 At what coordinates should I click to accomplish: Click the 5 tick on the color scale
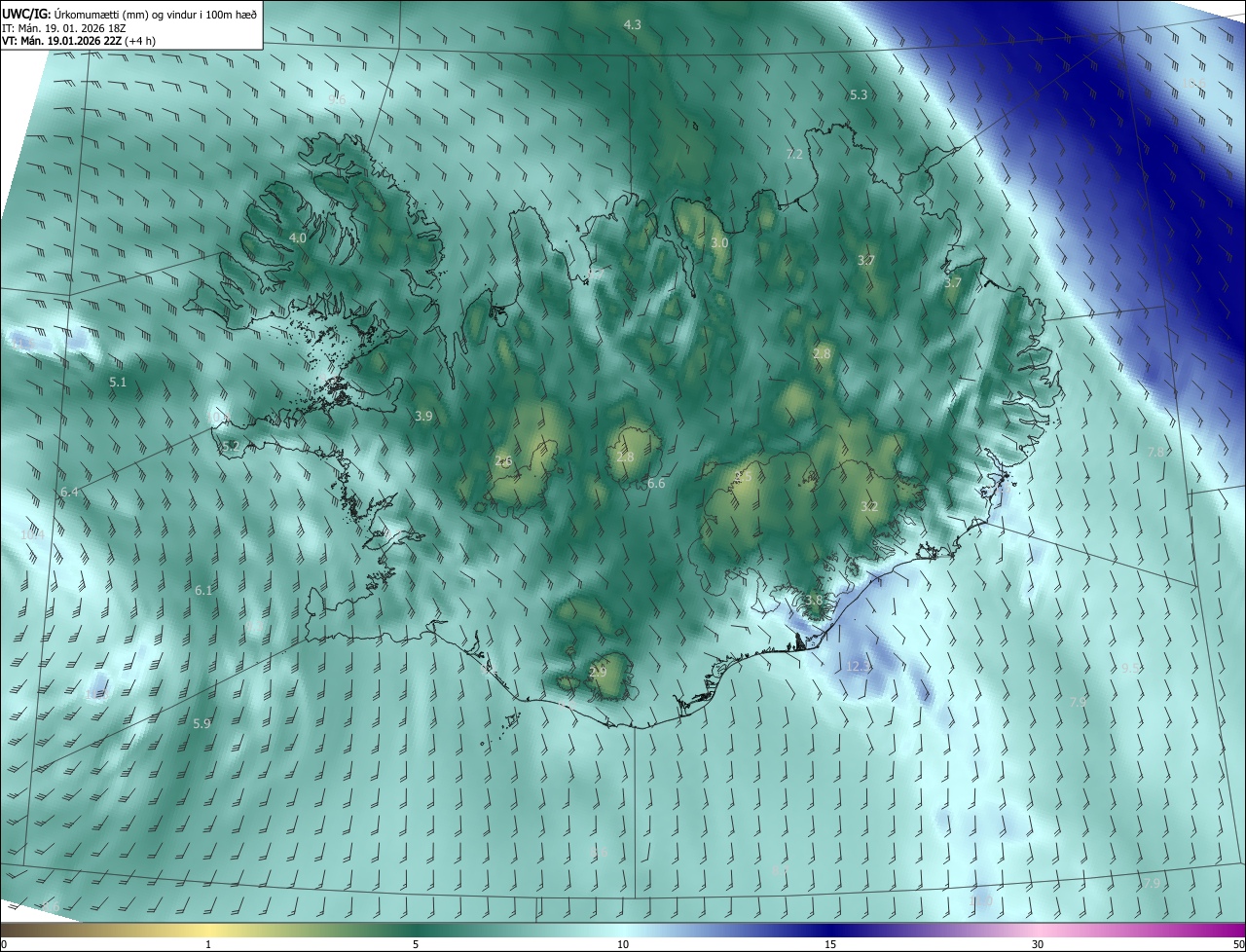[416, 945]
